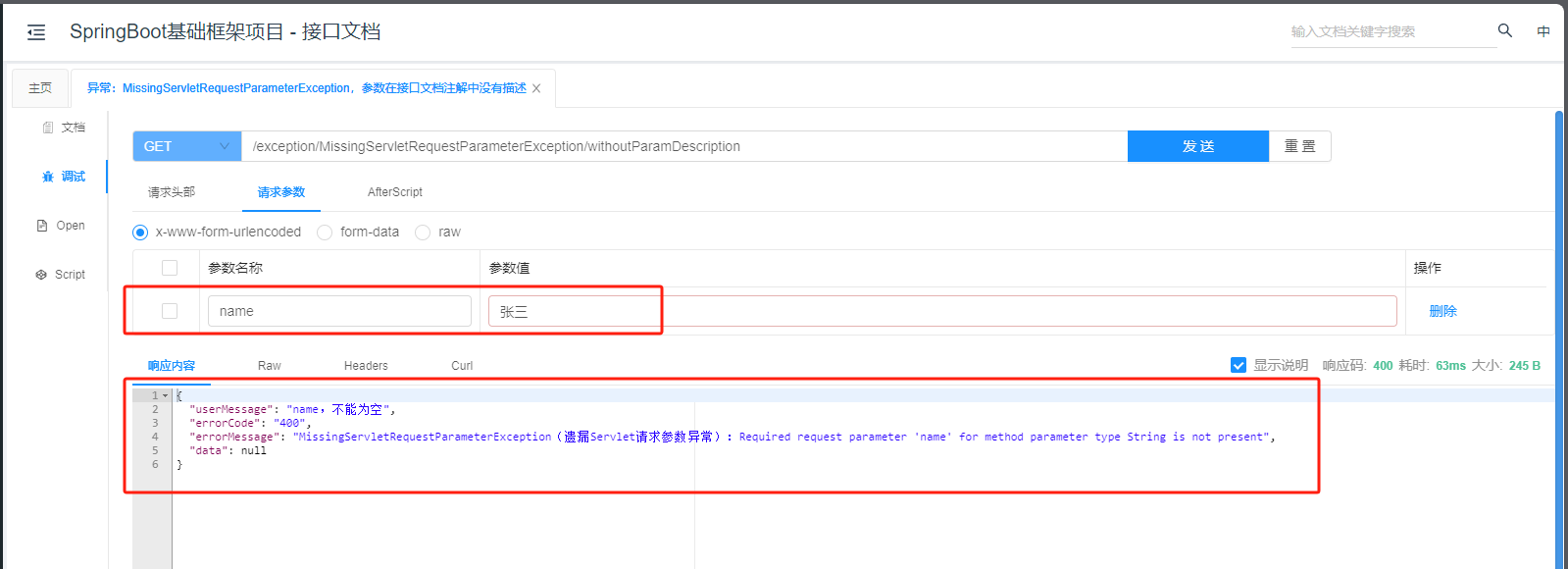This screenshot has height=569, width=1568.
Task: Click the 操作 column header
Action: coord(1428,268)
